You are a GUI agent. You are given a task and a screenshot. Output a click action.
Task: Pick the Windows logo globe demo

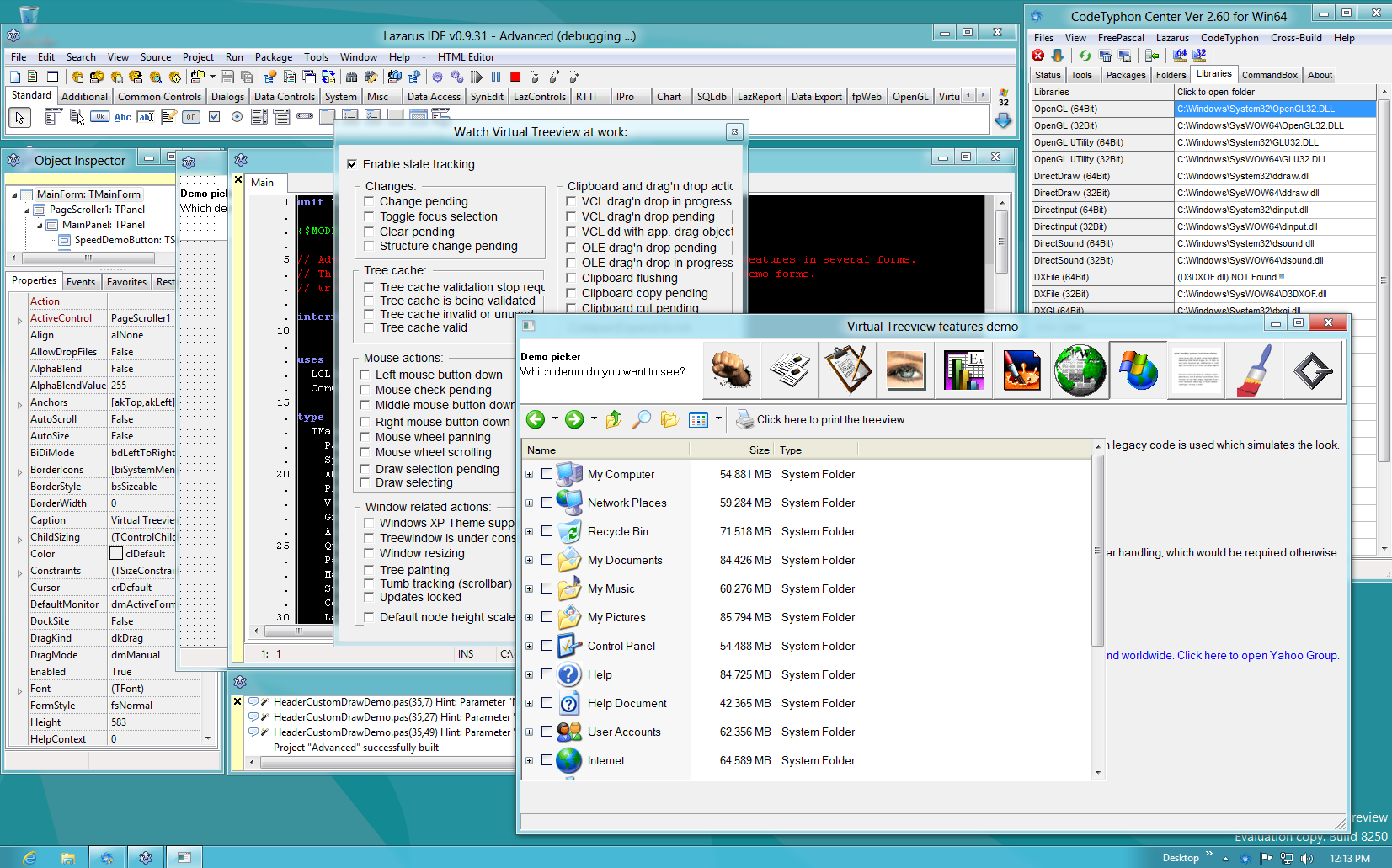tap(1139, 370)
